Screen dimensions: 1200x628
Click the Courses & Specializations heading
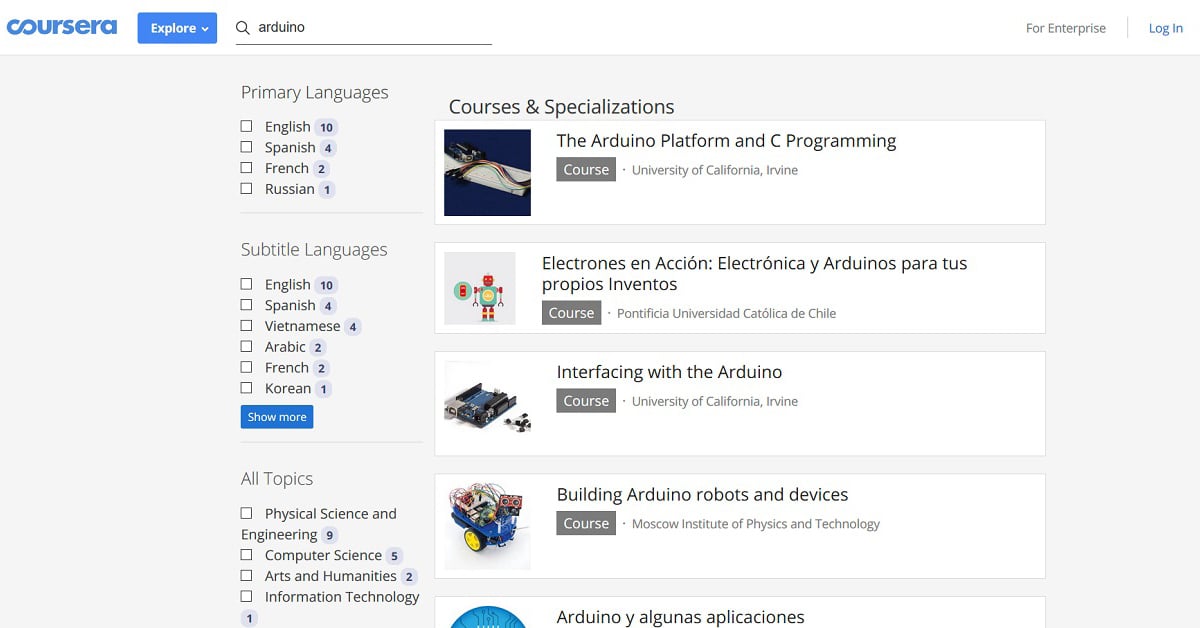pyautogui.click(x=561, y=107)
